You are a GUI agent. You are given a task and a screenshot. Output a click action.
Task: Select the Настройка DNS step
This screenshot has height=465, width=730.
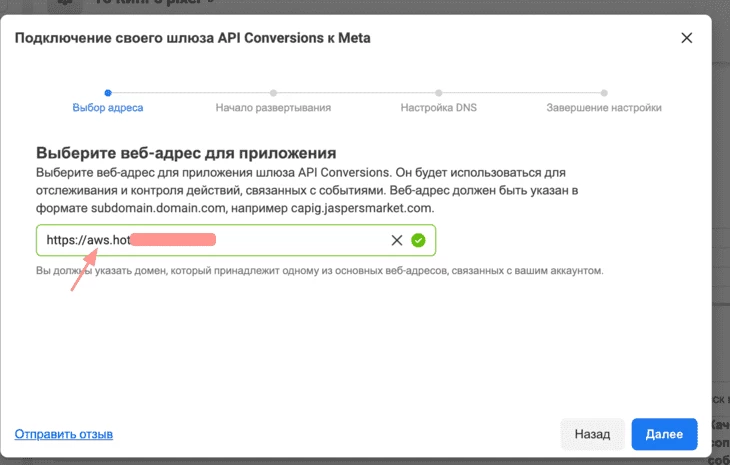(x=439, y=108)
